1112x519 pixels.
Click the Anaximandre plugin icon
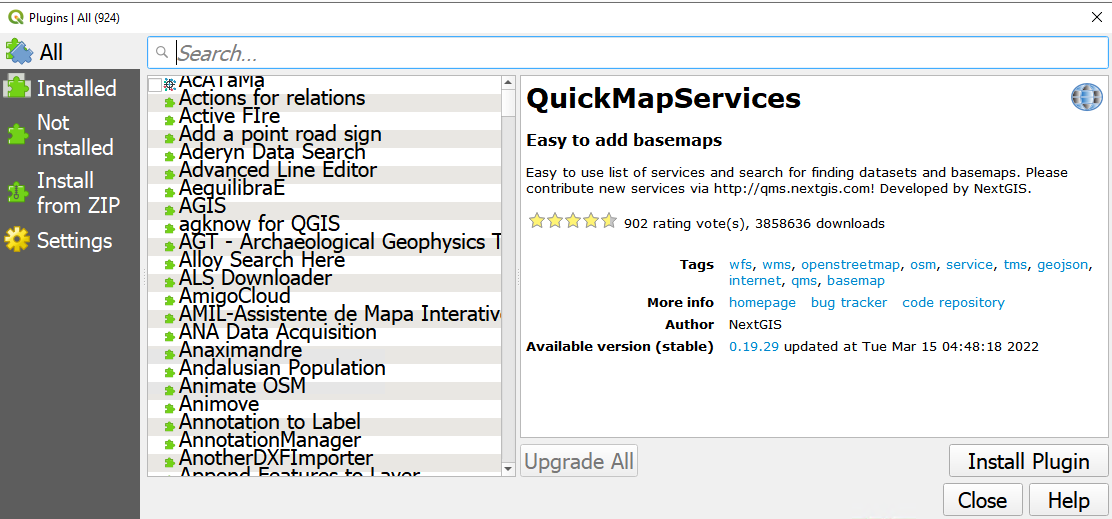tap(169, 354)
